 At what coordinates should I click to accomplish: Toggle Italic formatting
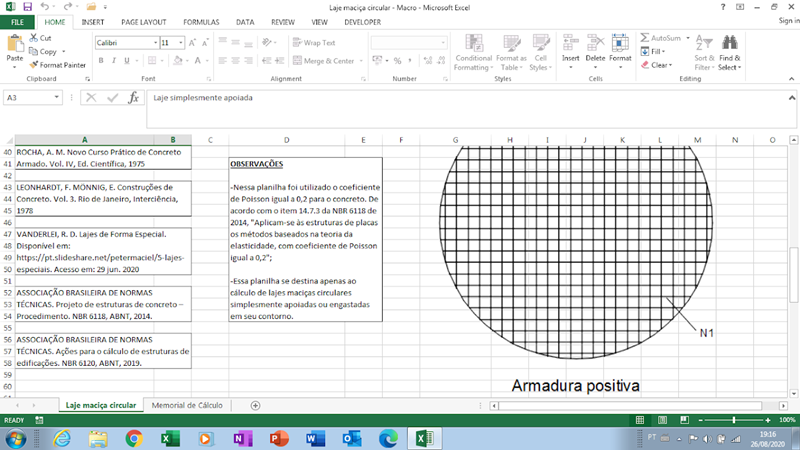(114, 61)
